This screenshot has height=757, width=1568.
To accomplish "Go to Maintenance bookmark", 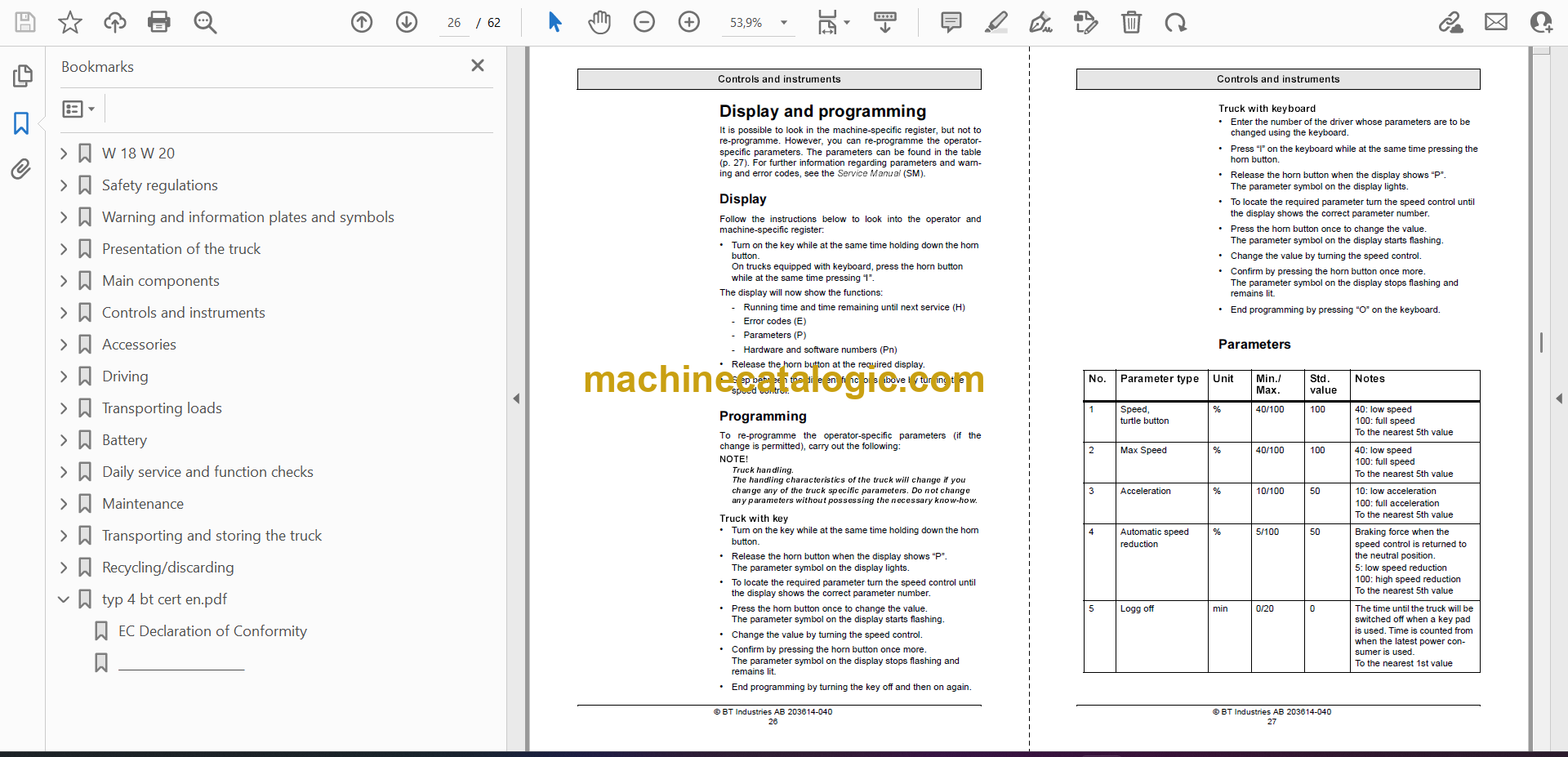I will click(143, 504).
